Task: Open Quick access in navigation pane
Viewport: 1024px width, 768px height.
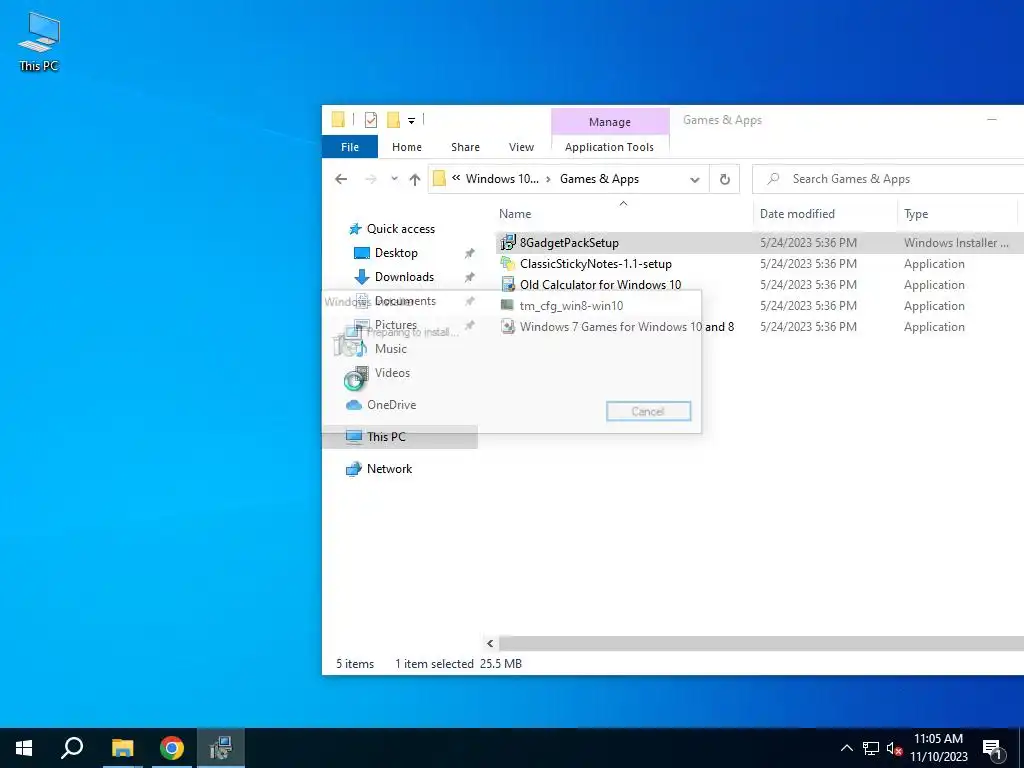Action: tap(400, 229)
